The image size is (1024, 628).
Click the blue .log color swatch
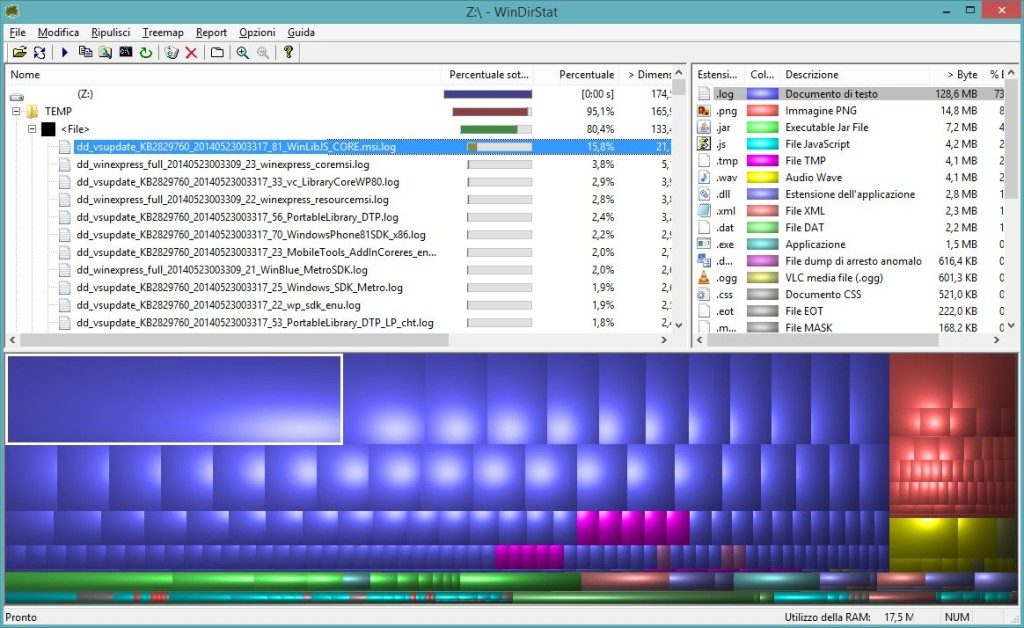[762, 94]
